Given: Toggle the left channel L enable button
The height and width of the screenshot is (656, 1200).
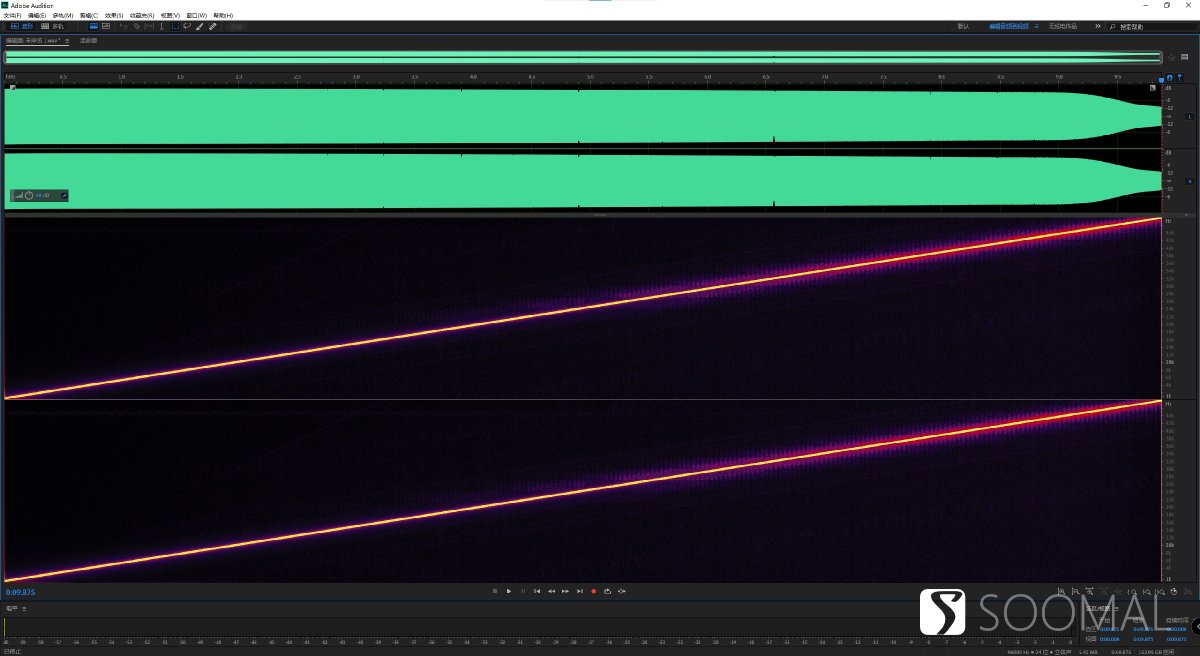Looking at the screenshot, I should [x=1189, y=117].
